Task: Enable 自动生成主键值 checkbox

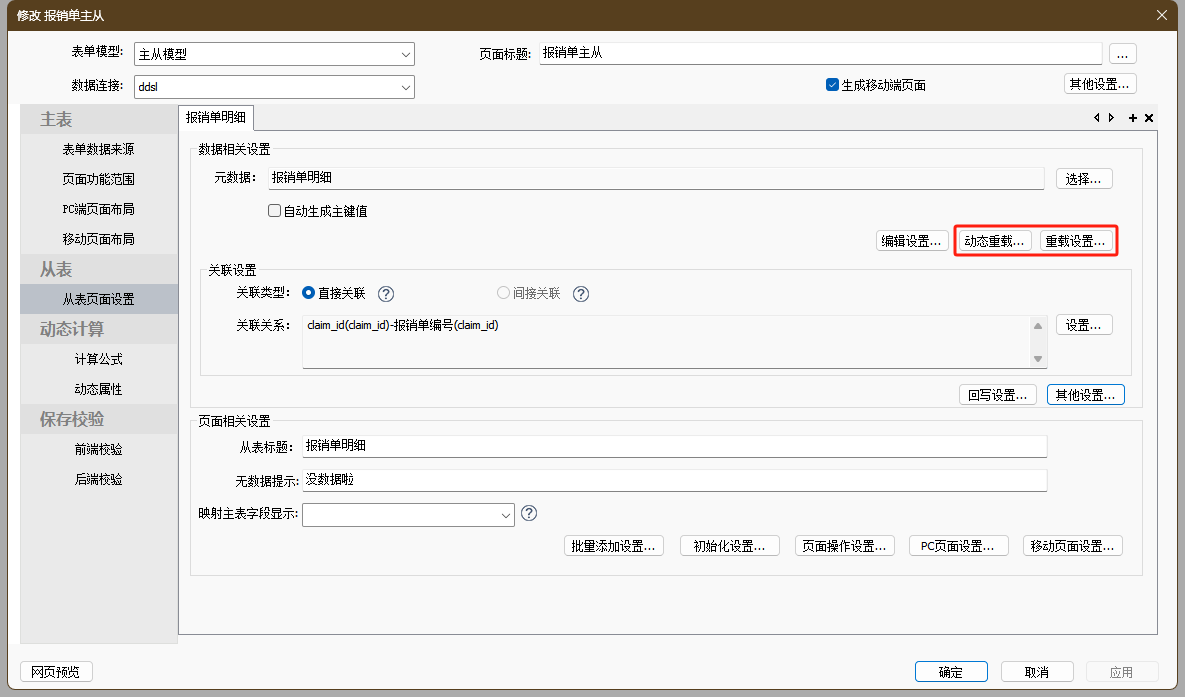Action: pos(274,211)
